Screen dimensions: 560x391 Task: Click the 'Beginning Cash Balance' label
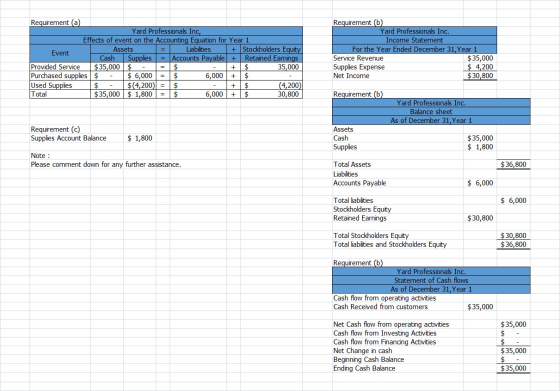point(369,360)
